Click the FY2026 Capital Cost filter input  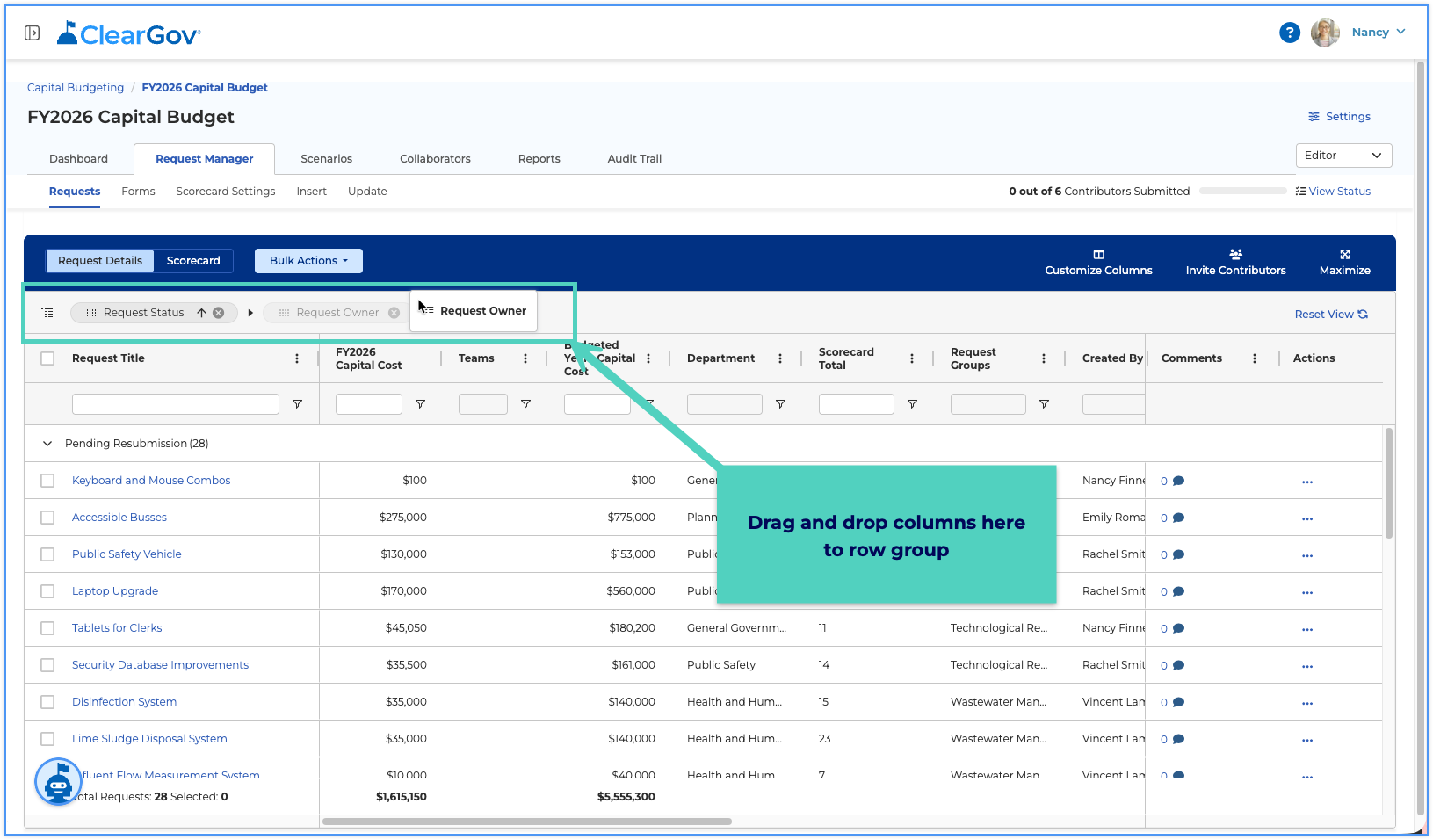369,404
